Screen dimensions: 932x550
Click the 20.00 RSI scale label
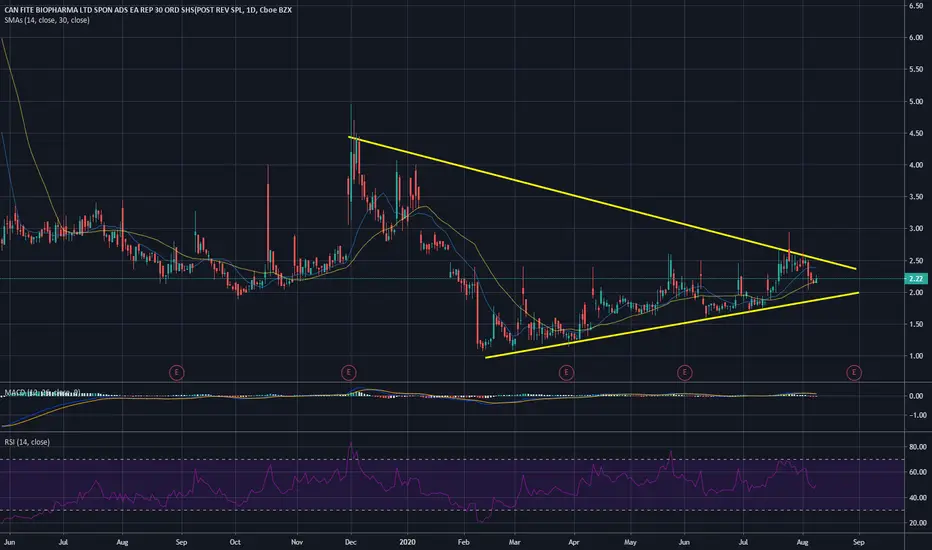point(917,523)
